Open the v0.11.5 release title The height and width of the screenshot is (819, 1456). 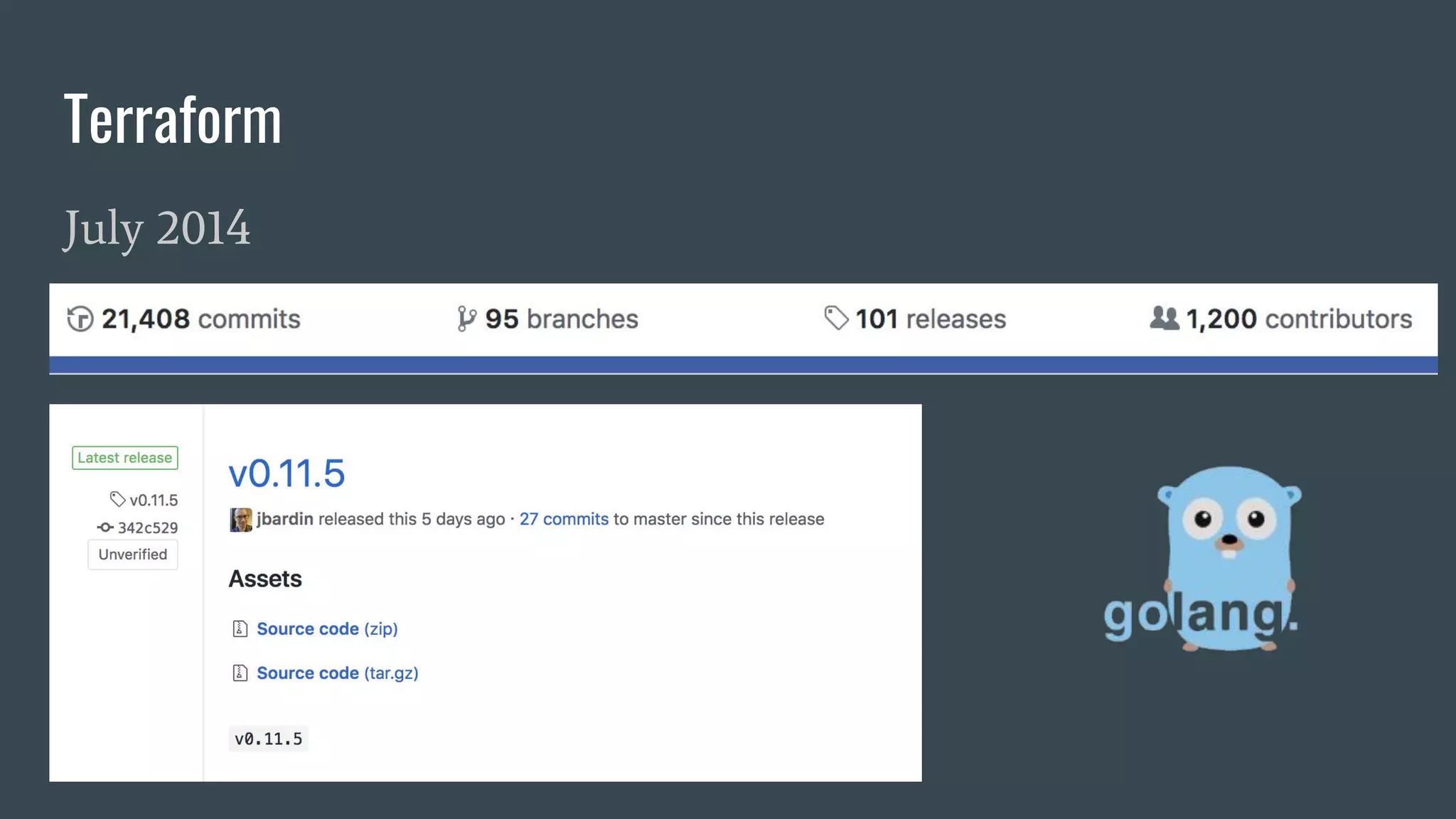coord(287,473)
